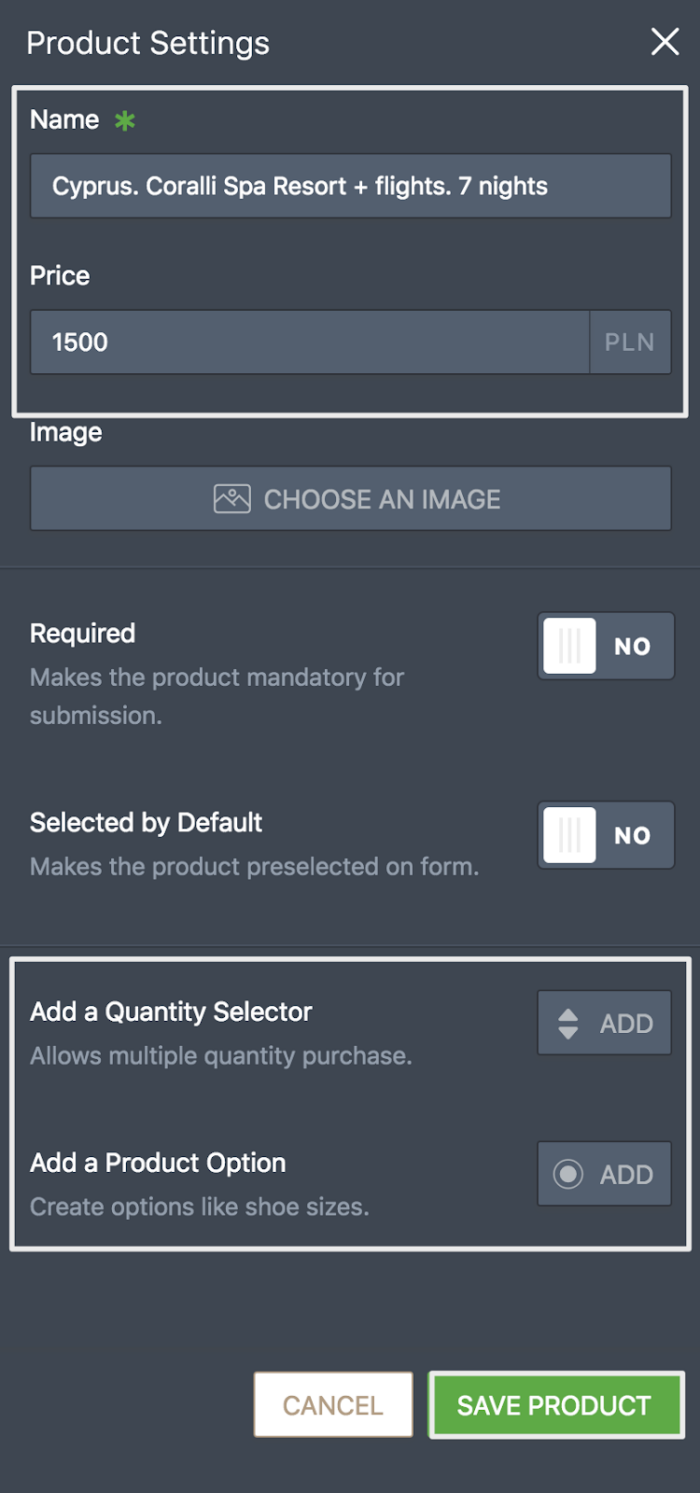This screenshot has height=1493, width=700.
Task: Click the white handle of the Required toggle
Action: point(570,646)
